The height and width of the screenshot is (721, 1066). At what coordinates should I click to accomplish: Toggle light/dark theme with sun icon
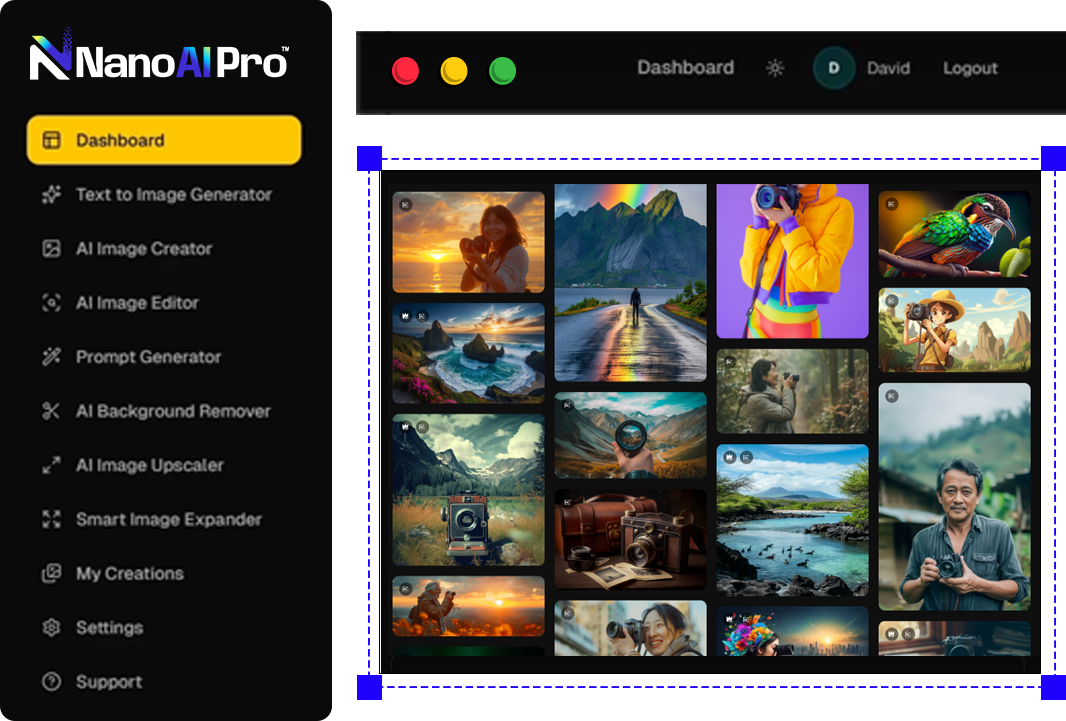[x=775, y=68]
